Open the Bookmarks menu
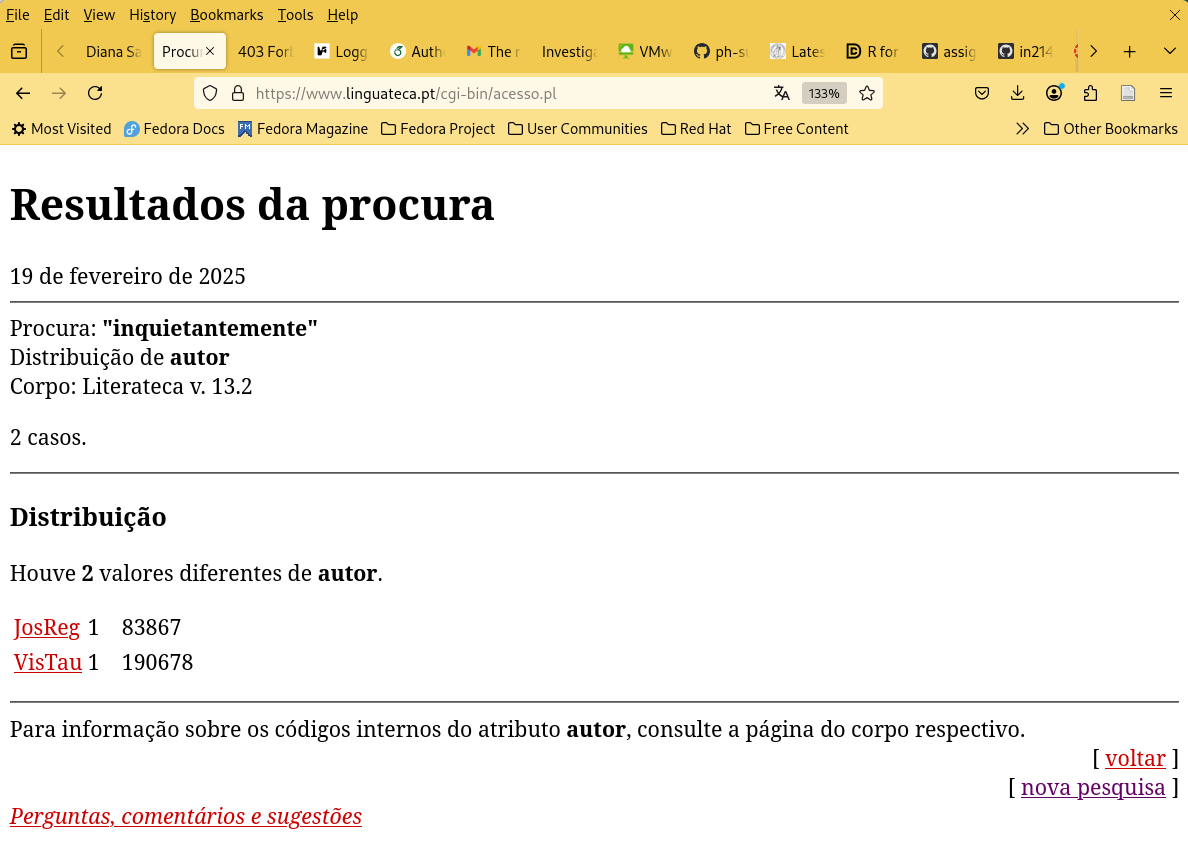The width and height of the screenshot is (1188, 842). [226, 15]
